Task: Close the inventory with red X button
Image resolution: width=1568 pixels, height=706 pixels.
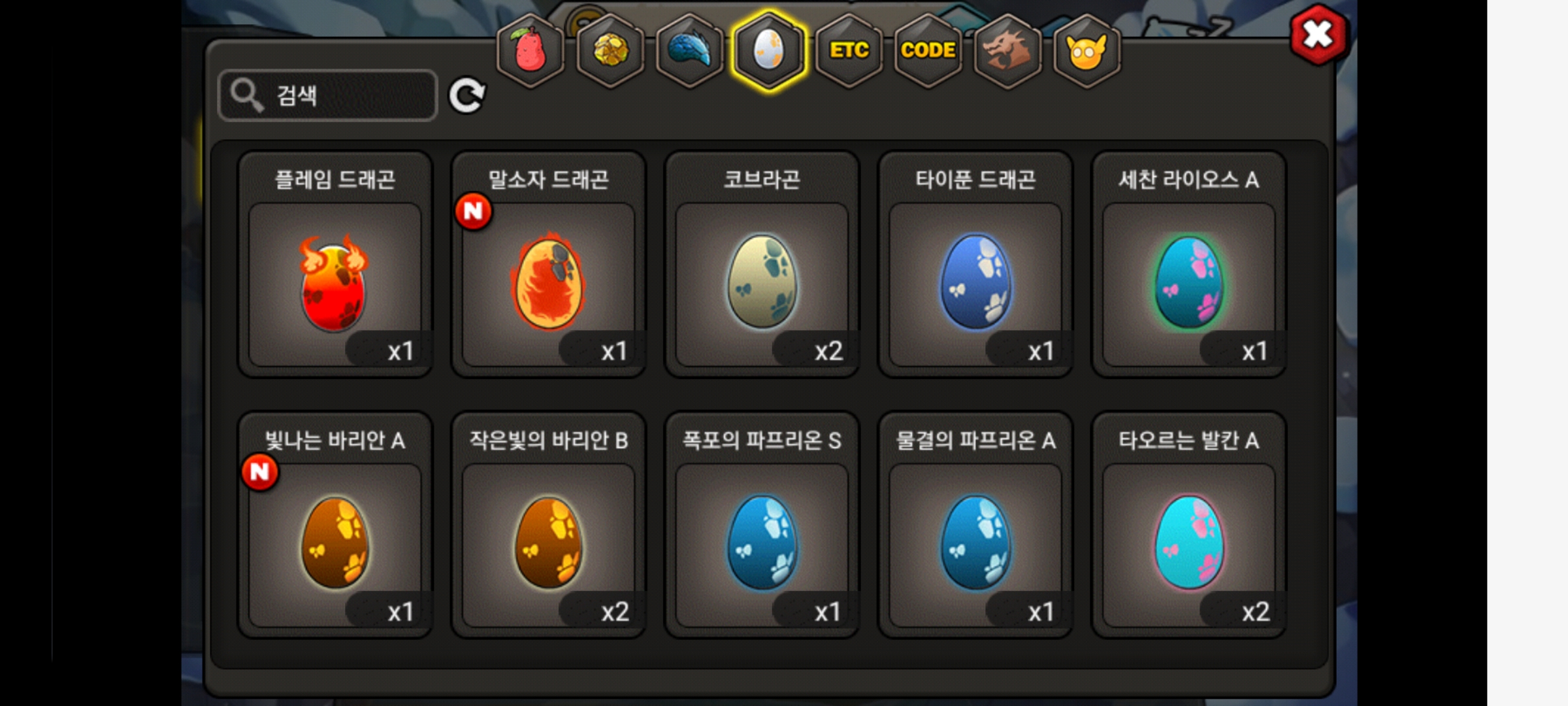Action: coord(1318,35)
